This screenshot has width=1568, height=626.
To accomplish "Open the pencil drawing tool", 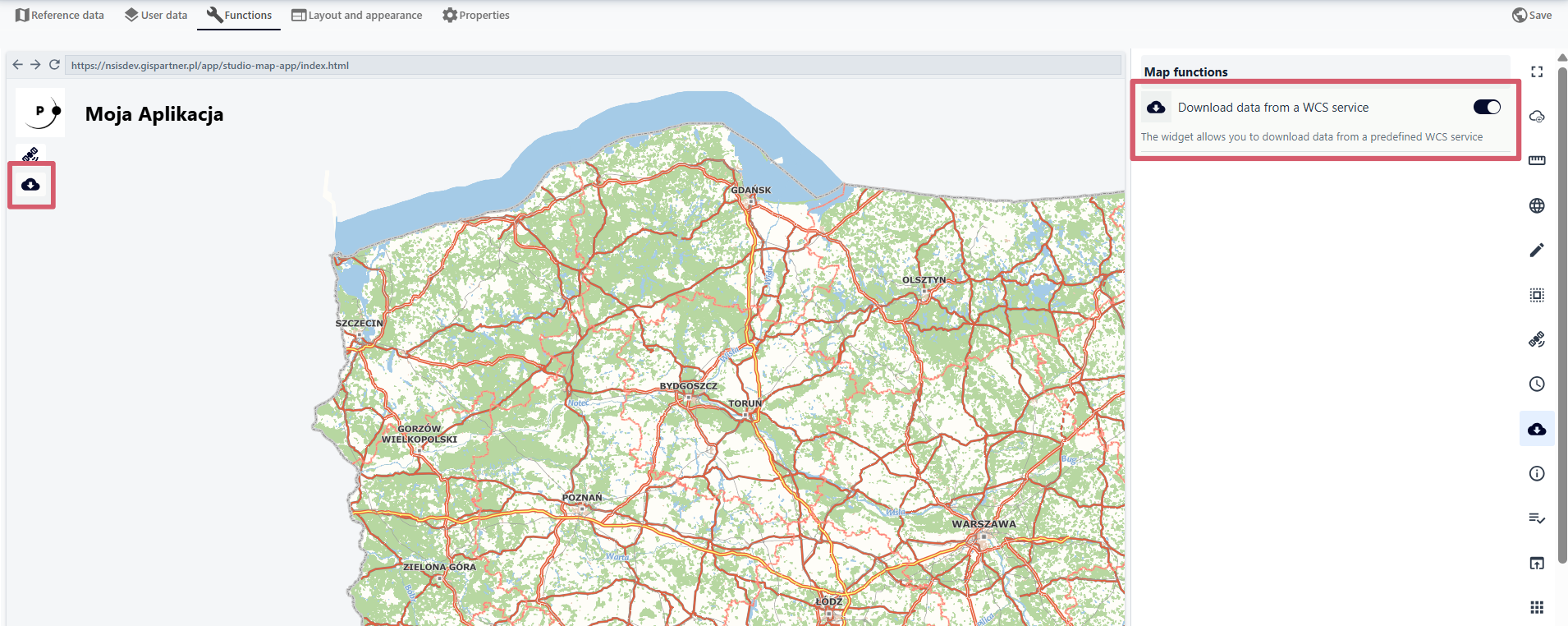I will 1537,250.
